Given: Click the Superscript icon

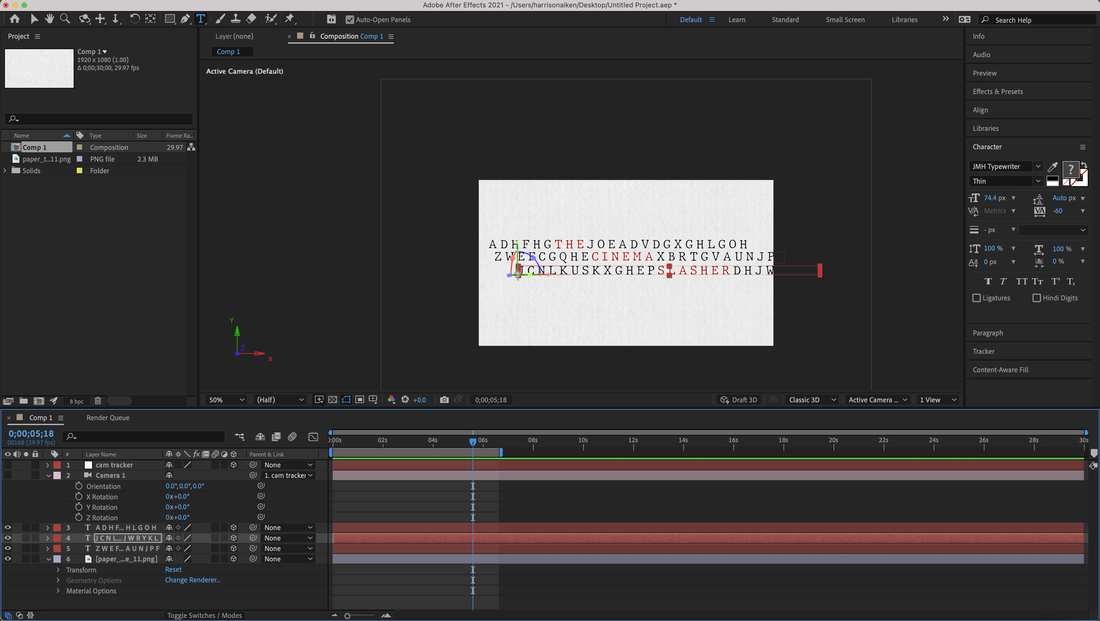Looking at the screenshot, I should pyautogui.click(x=1055, y=281).
